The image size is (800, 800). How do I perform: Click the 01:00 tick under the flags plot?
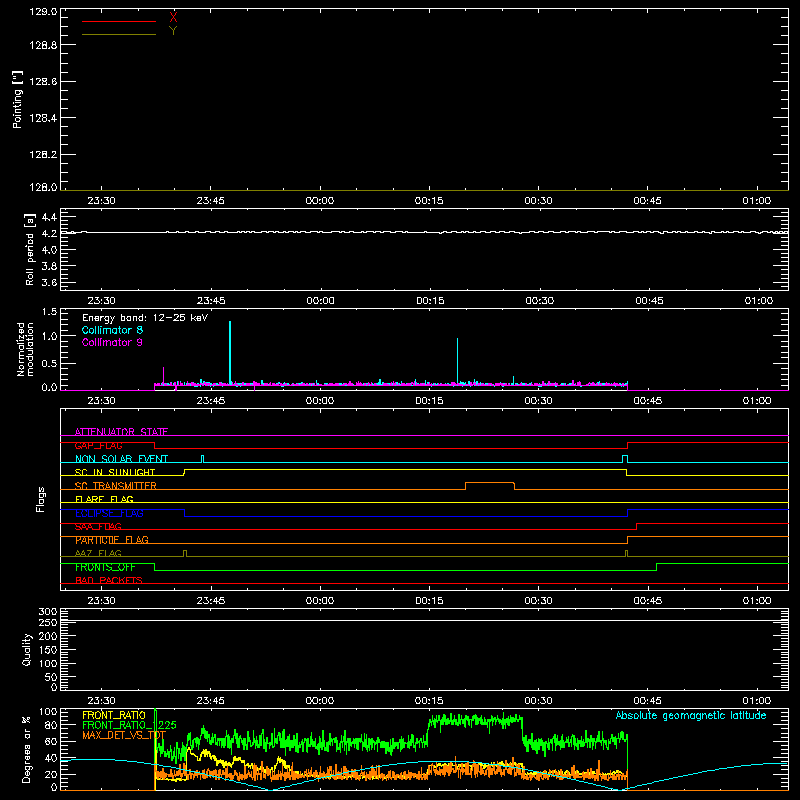[x=757, y=601]
